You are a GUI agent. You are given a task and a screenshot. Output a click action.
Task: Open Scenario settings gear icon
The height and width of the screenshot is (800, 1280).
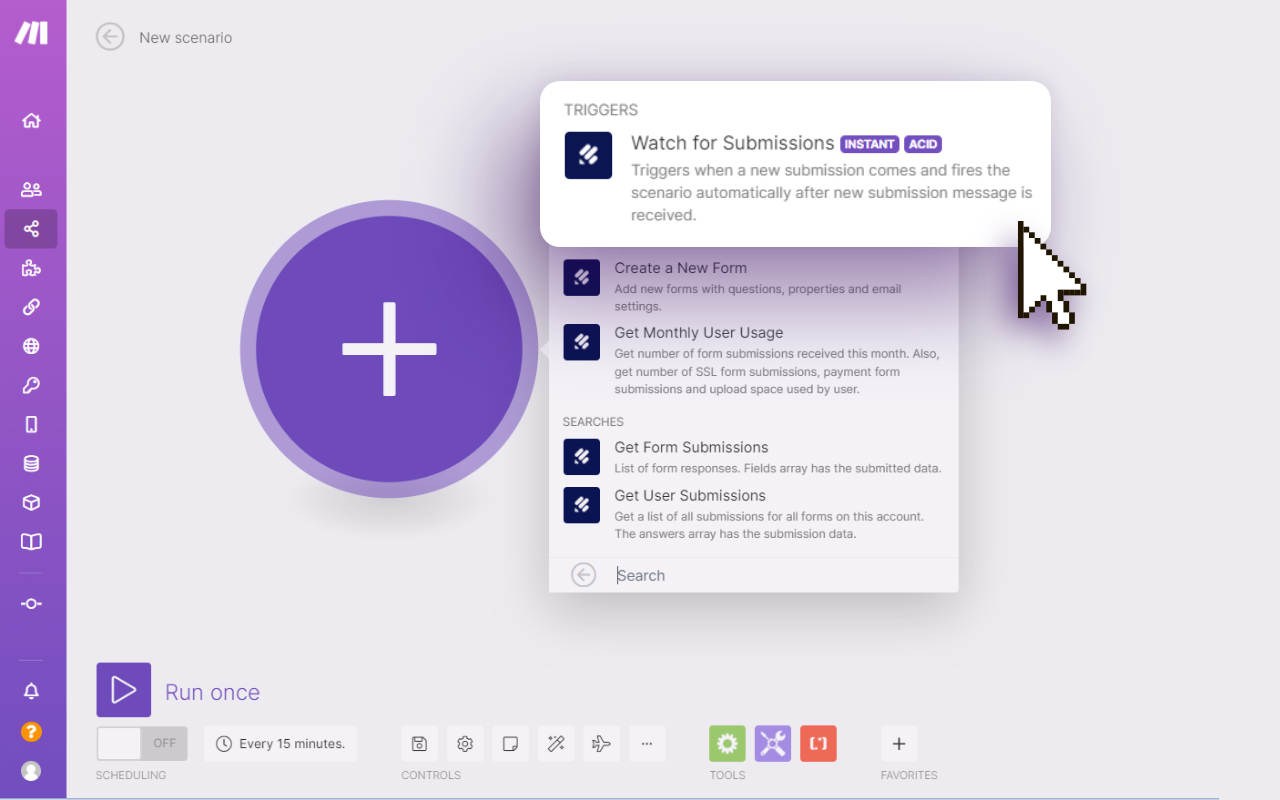pos(465,744)
